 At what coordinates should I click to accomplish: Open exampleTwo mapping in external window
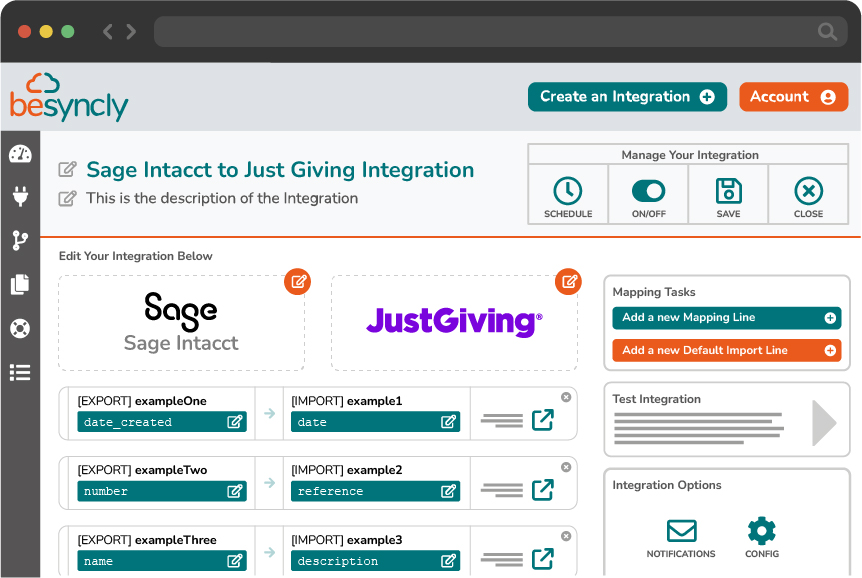click(x=543, y=489)
